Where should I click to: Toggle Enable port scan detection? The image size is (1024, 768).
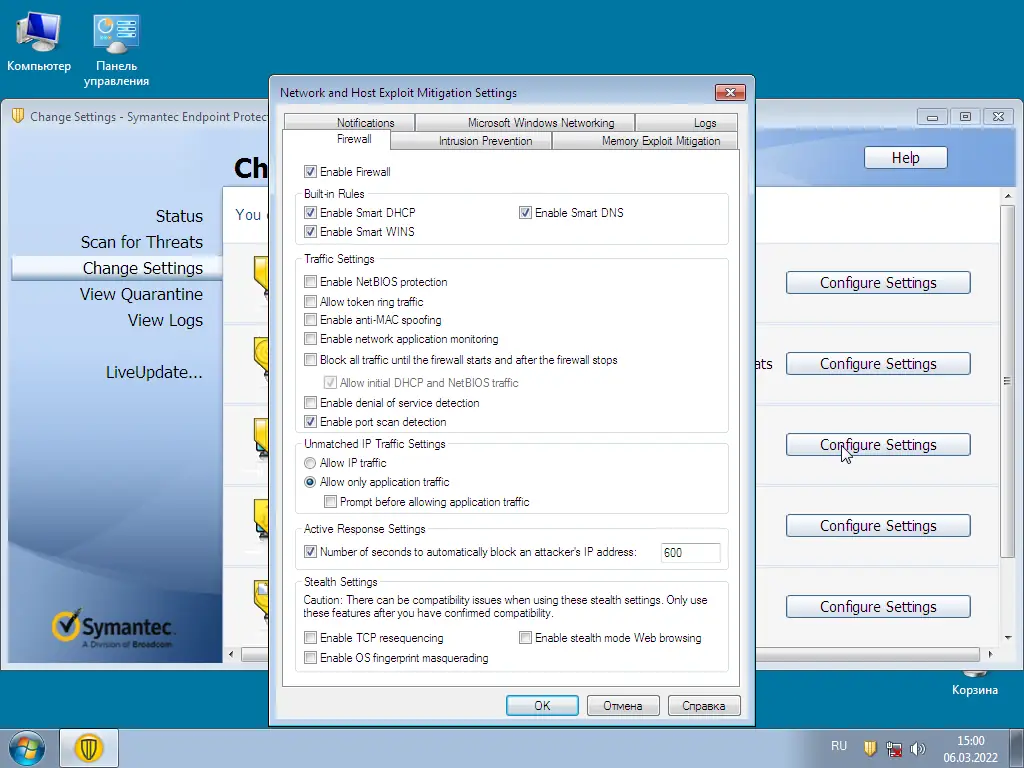tap(310, 422)
